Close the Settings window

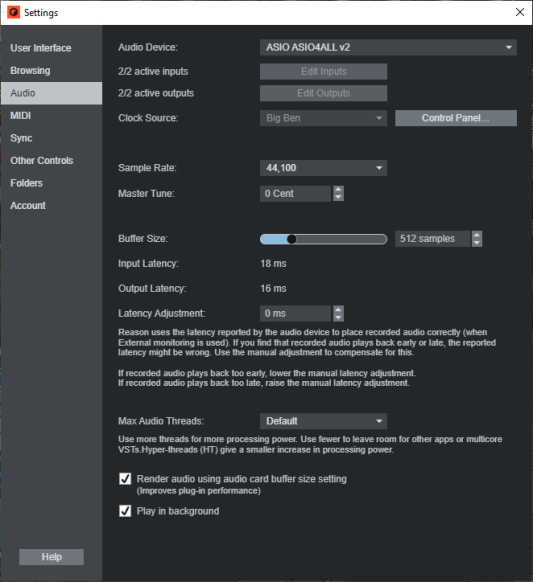pyautogui.click(x=520, y=12)
